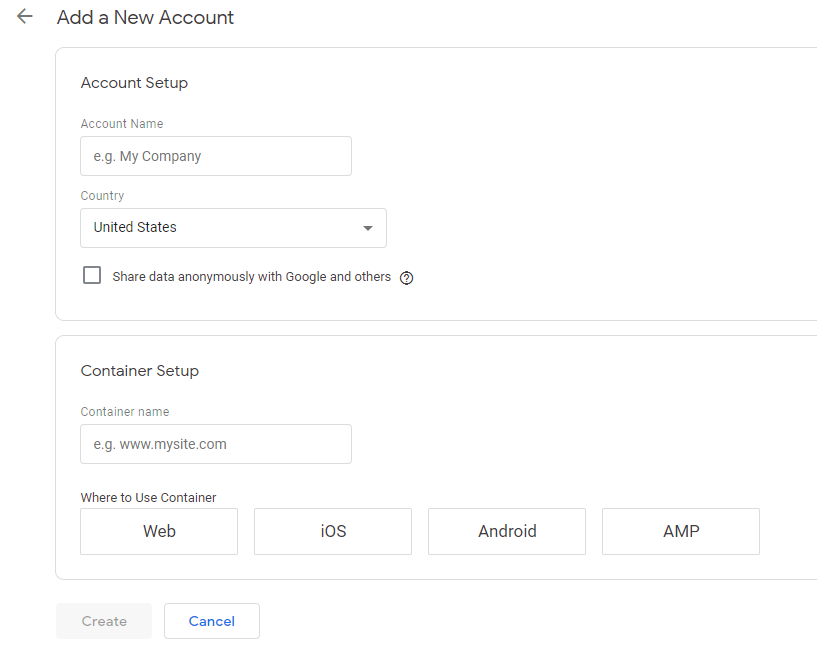Click the 'Add a New Account' page title
The width and height of the screenshot is (817, 658).
(x=145, y=18)
